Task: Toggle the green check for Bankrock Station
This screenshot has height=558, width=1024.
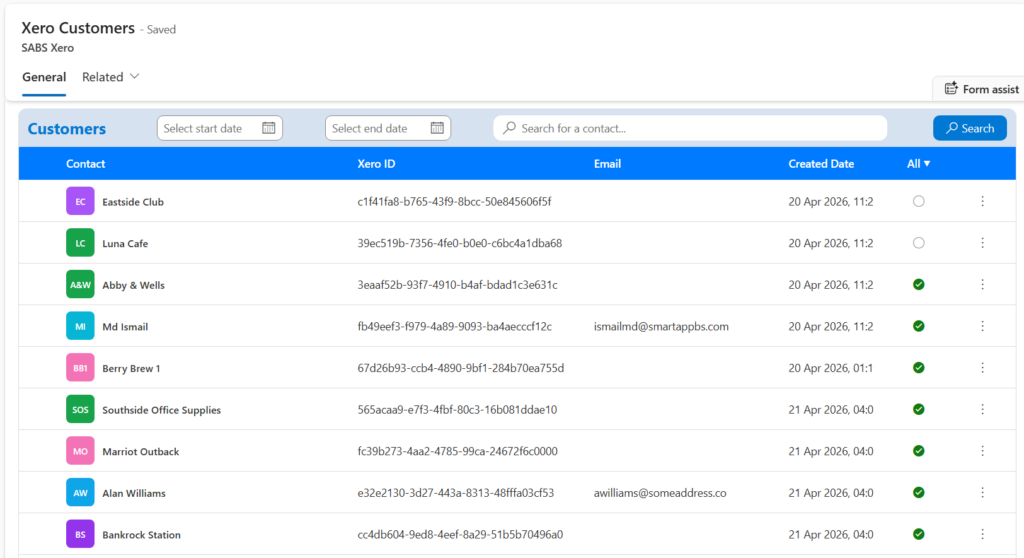Action: pos(918,534)
